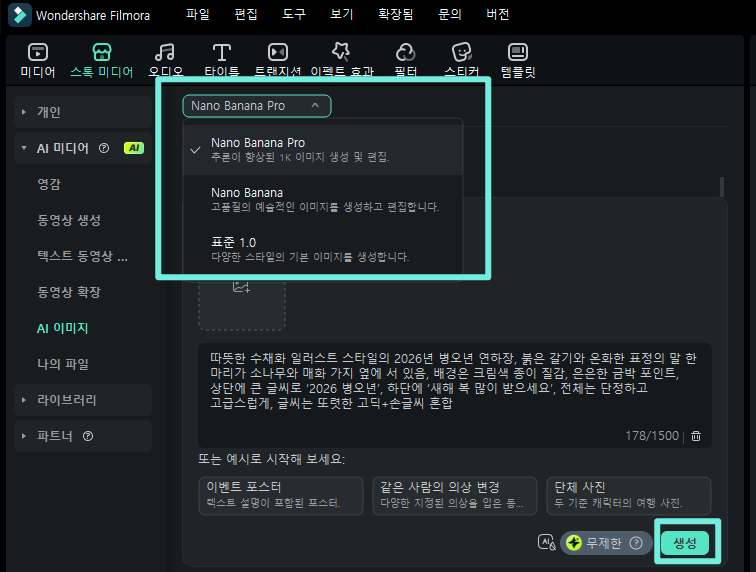756x572 pixels.
Task: Expand the 개인 section
Action: [83, 112]
